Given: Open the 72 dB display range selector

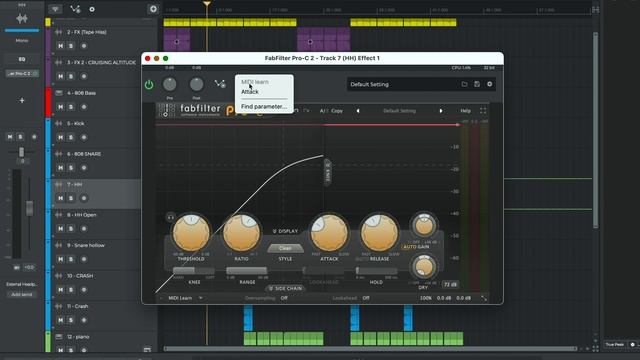Looking at the screenshot, I should point(450,284).
